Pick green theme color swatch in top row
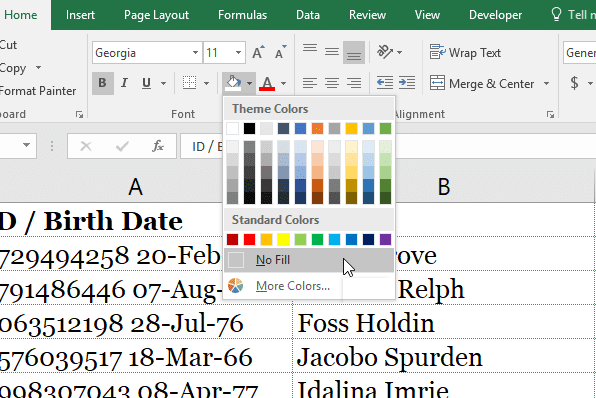596x398 pixels. pyautogui.click(x=385, y=128)
